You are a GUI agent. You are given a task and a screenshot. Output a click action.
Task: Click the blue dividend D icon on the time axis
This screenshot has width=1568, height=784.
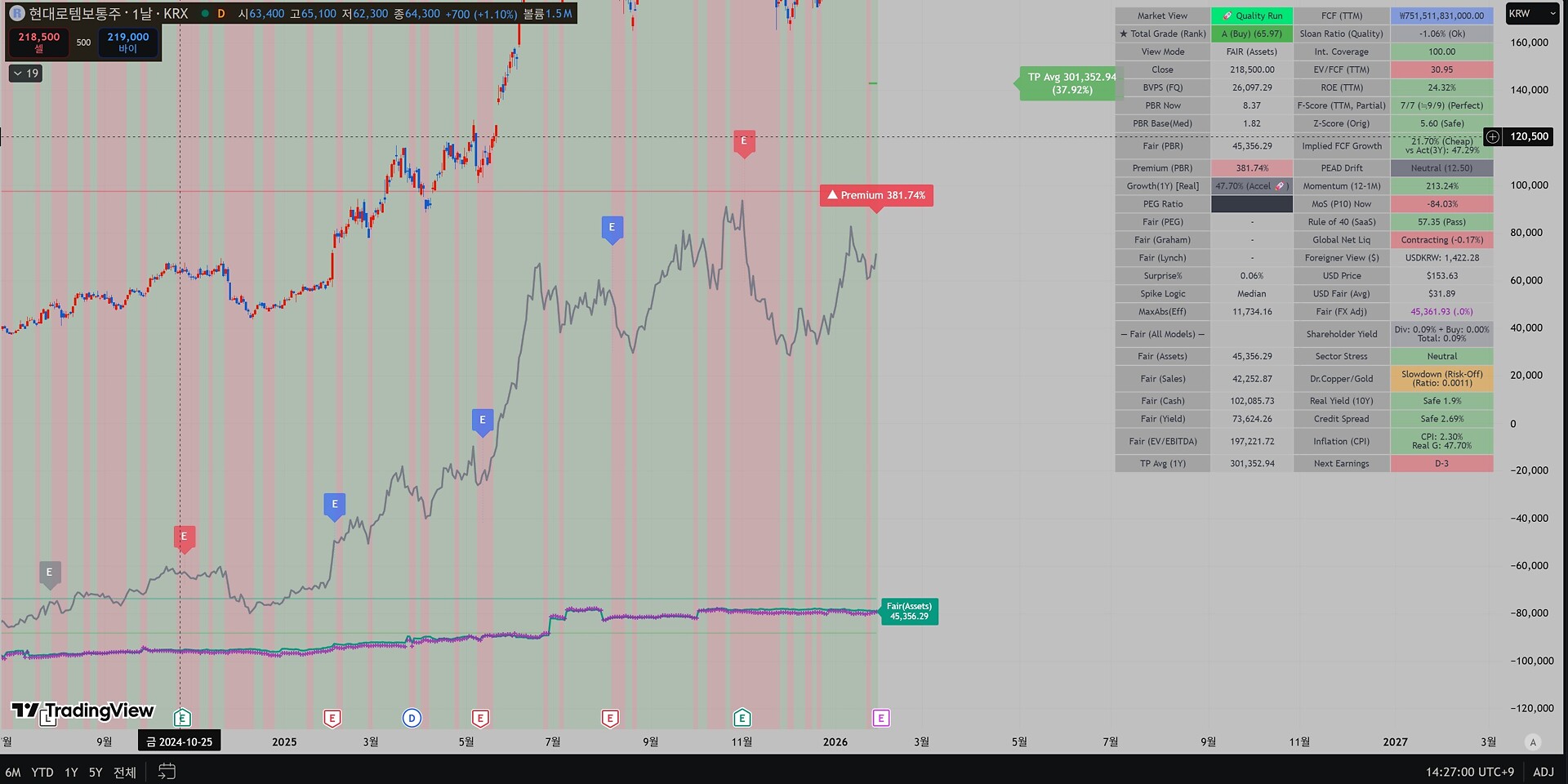tap(412, 718)
